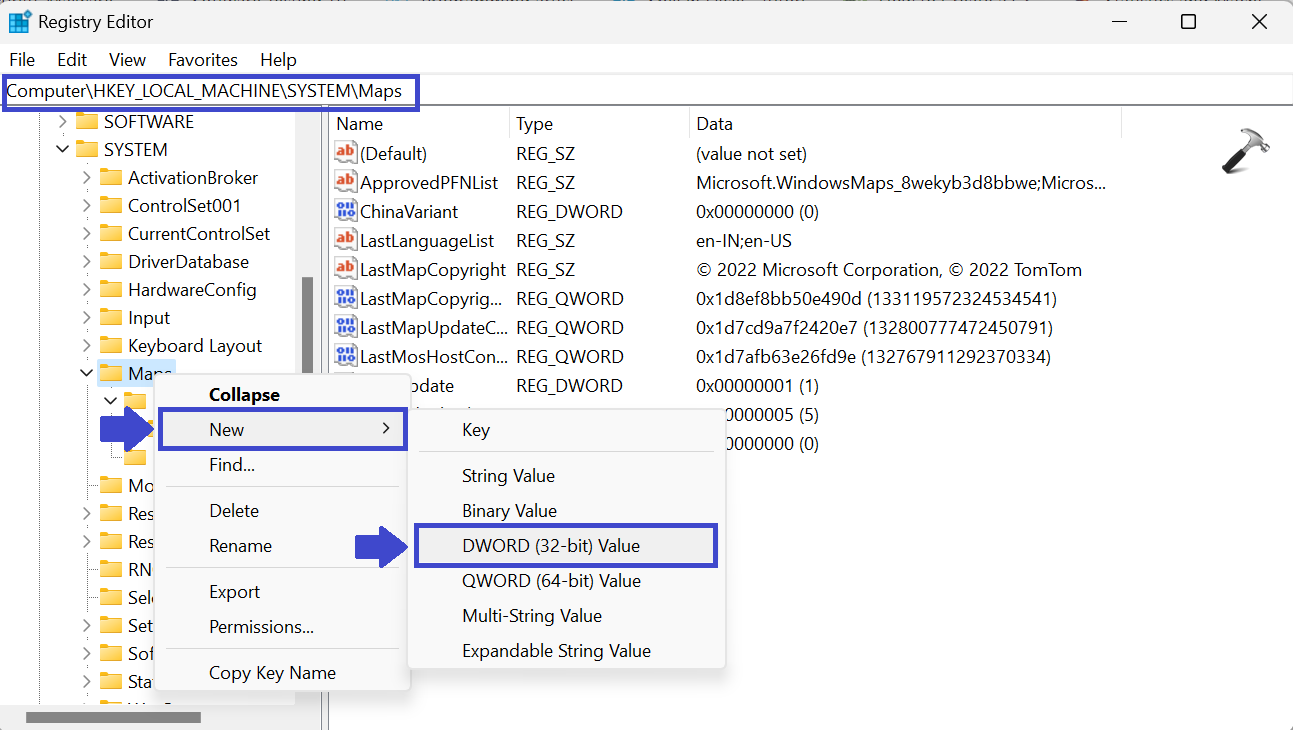The image size is (1293, 730).
Task: Select the LastMosHostCon QWORD value icon
Action: pos(345,356)
